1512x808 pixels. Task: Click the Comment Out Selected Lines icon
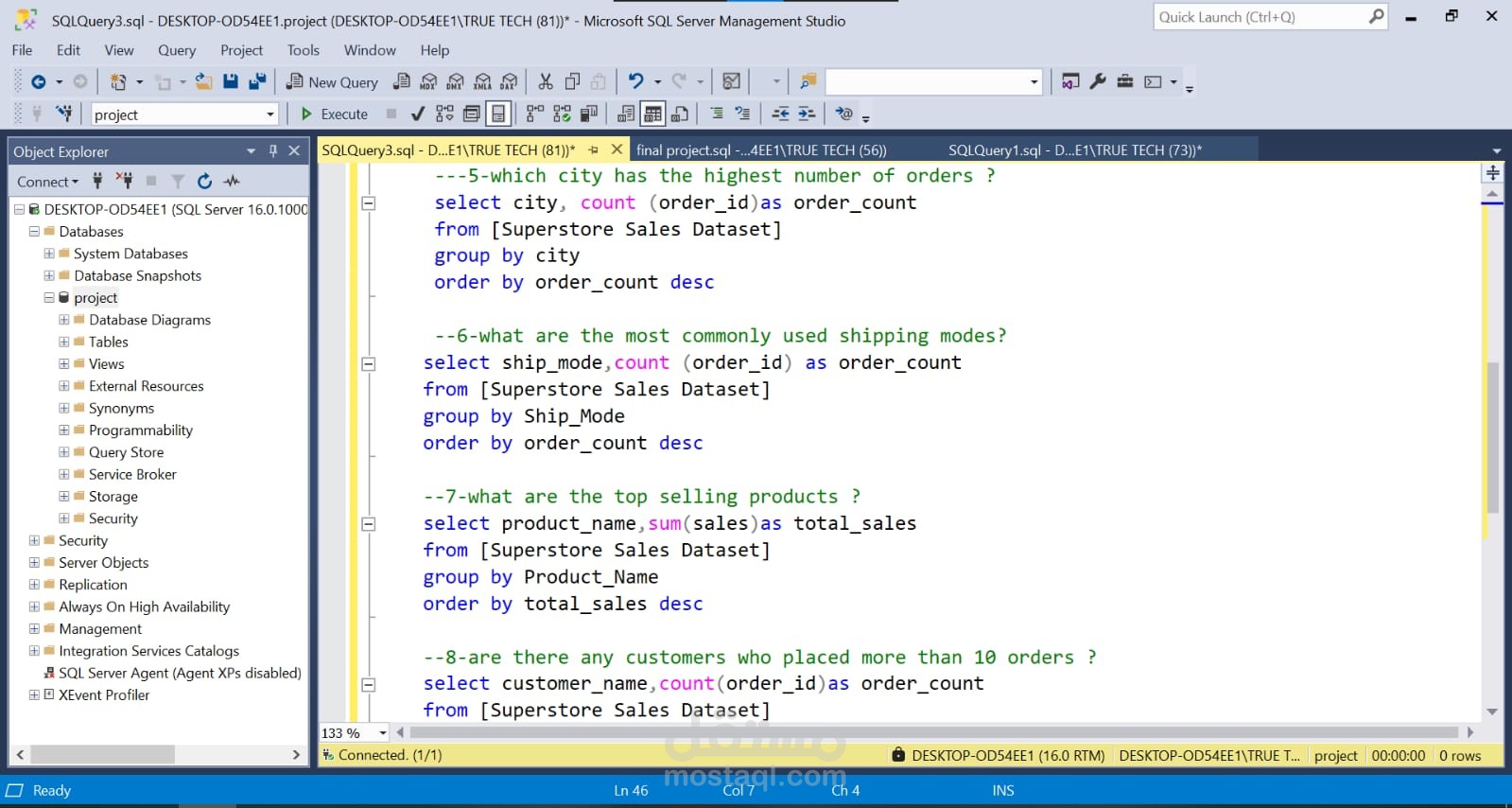717,114
